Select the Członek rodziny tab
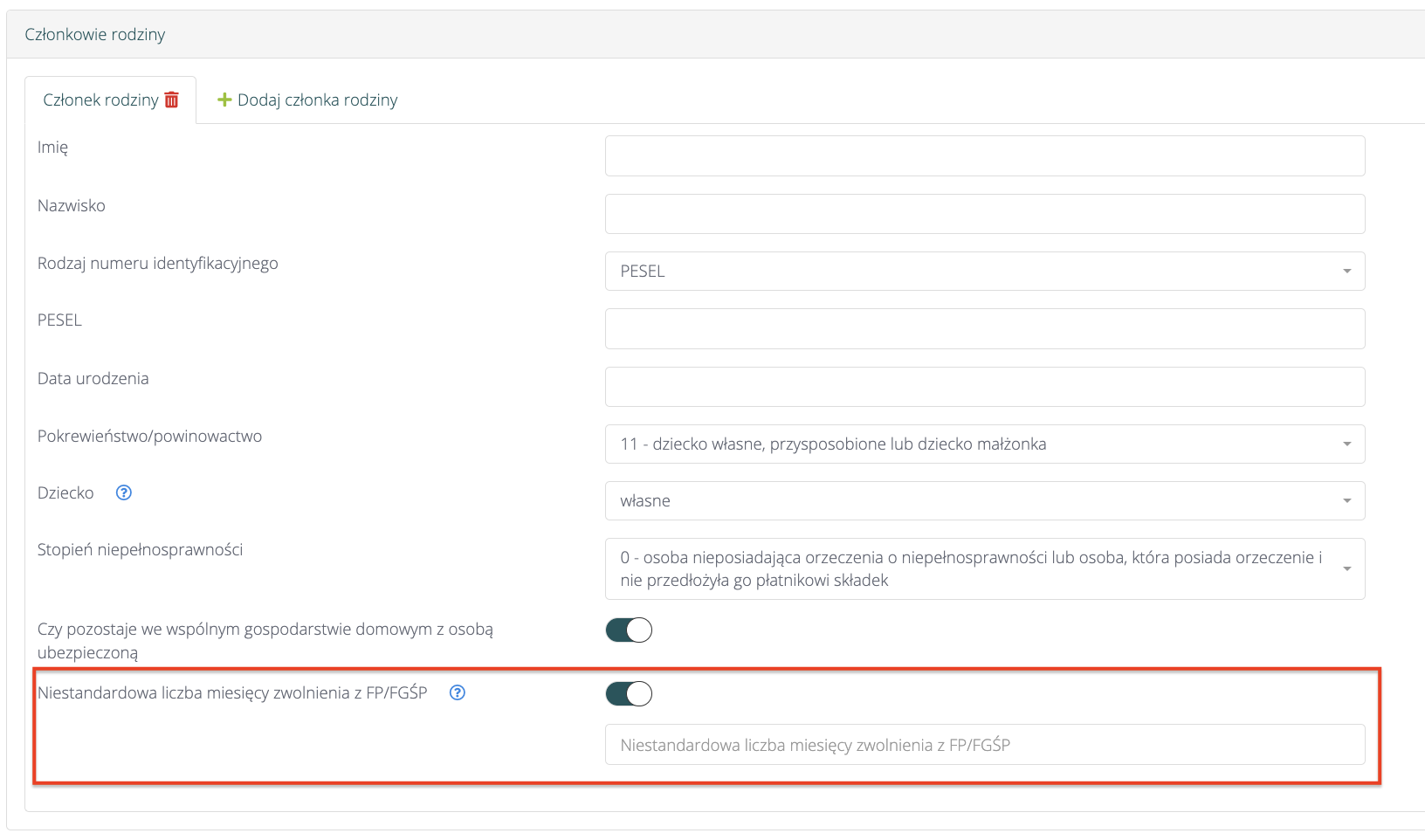The image size is (1425, 840). pyautogui.click(x=100, y=100)
